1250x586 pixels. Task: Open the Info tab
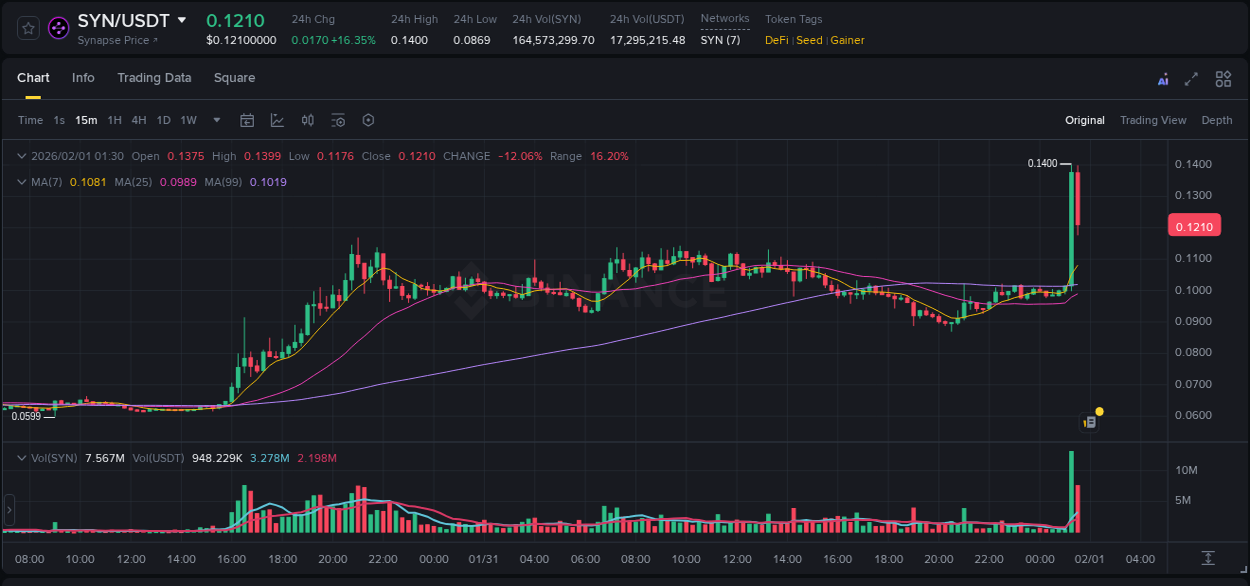(83, 78)
